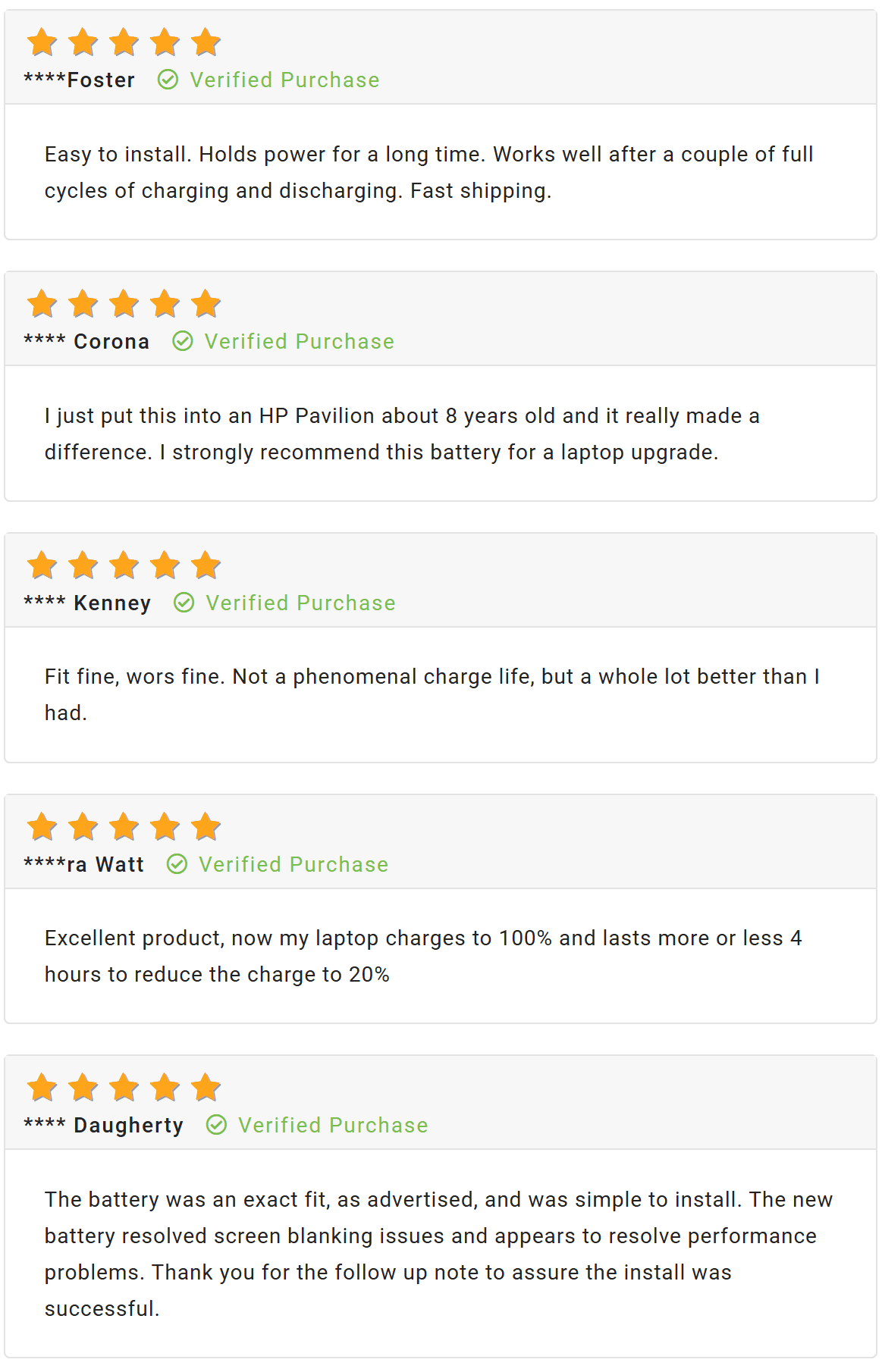Click the HP Pavilion review text
The image size is (882, 1372).
(x=402, y=434)
